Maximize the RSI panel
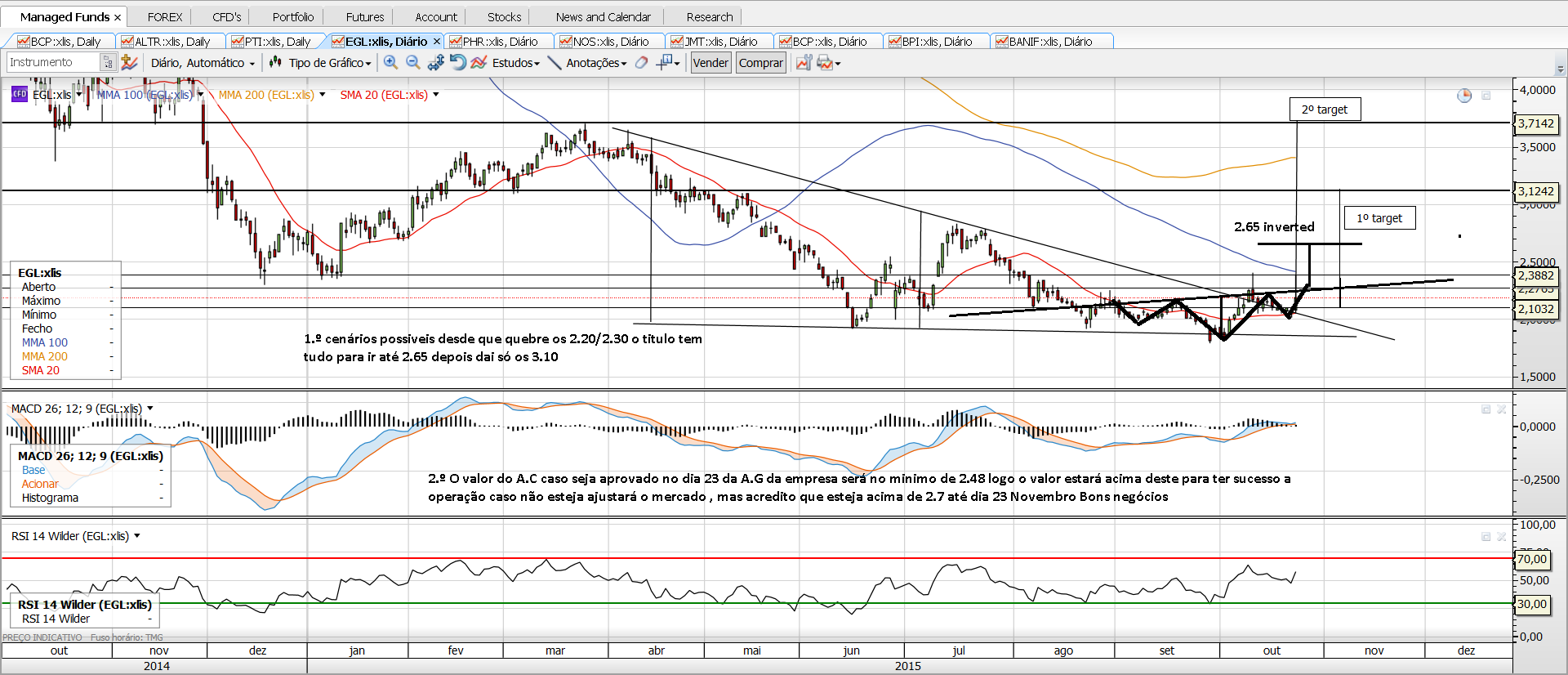The height and width of the screenshot is (675, 1568). pyautogui.click(x=1486, y=537)
